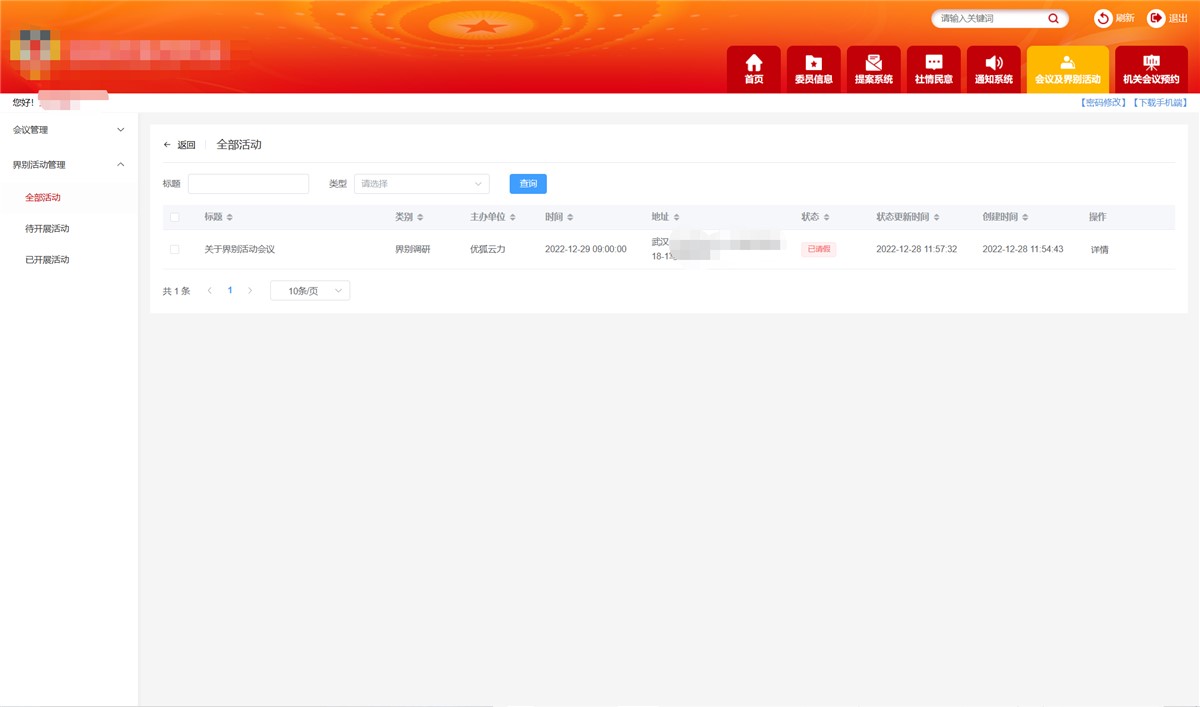Image resolution: width=1200 pixels, height=707 pixels.
Task: Open 详情 for the activity record
Action: click(1097, 249)
